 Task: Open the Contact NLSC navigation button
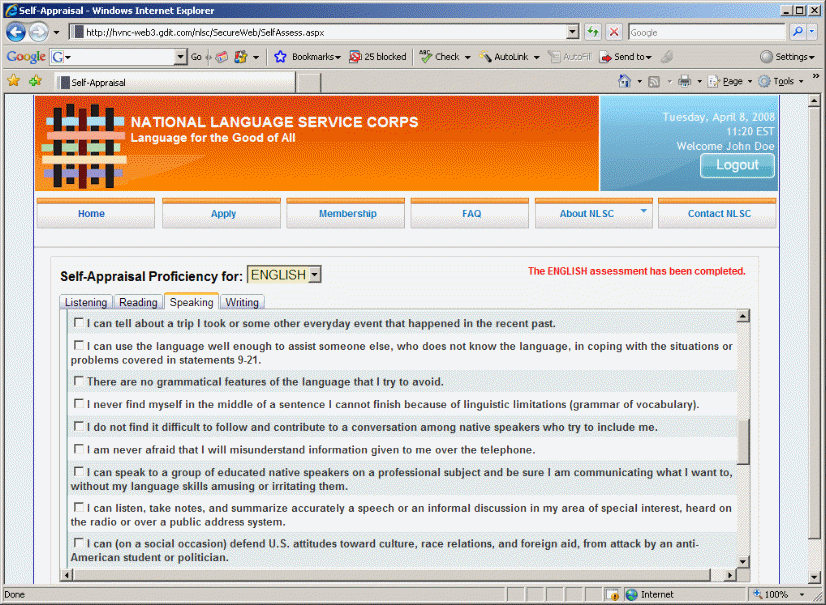pyautogui.click(x=717, y=213)
